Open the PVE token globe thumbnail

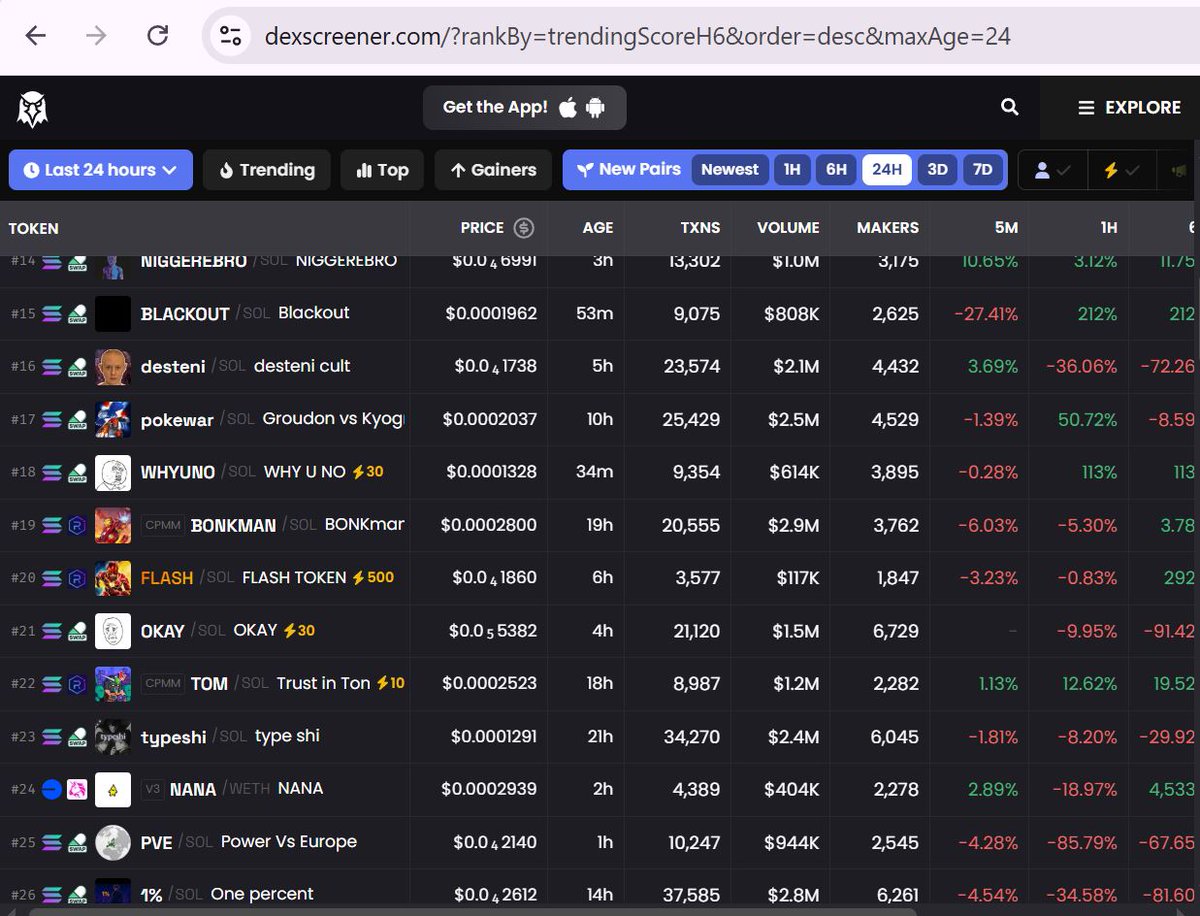pos(113,842)
